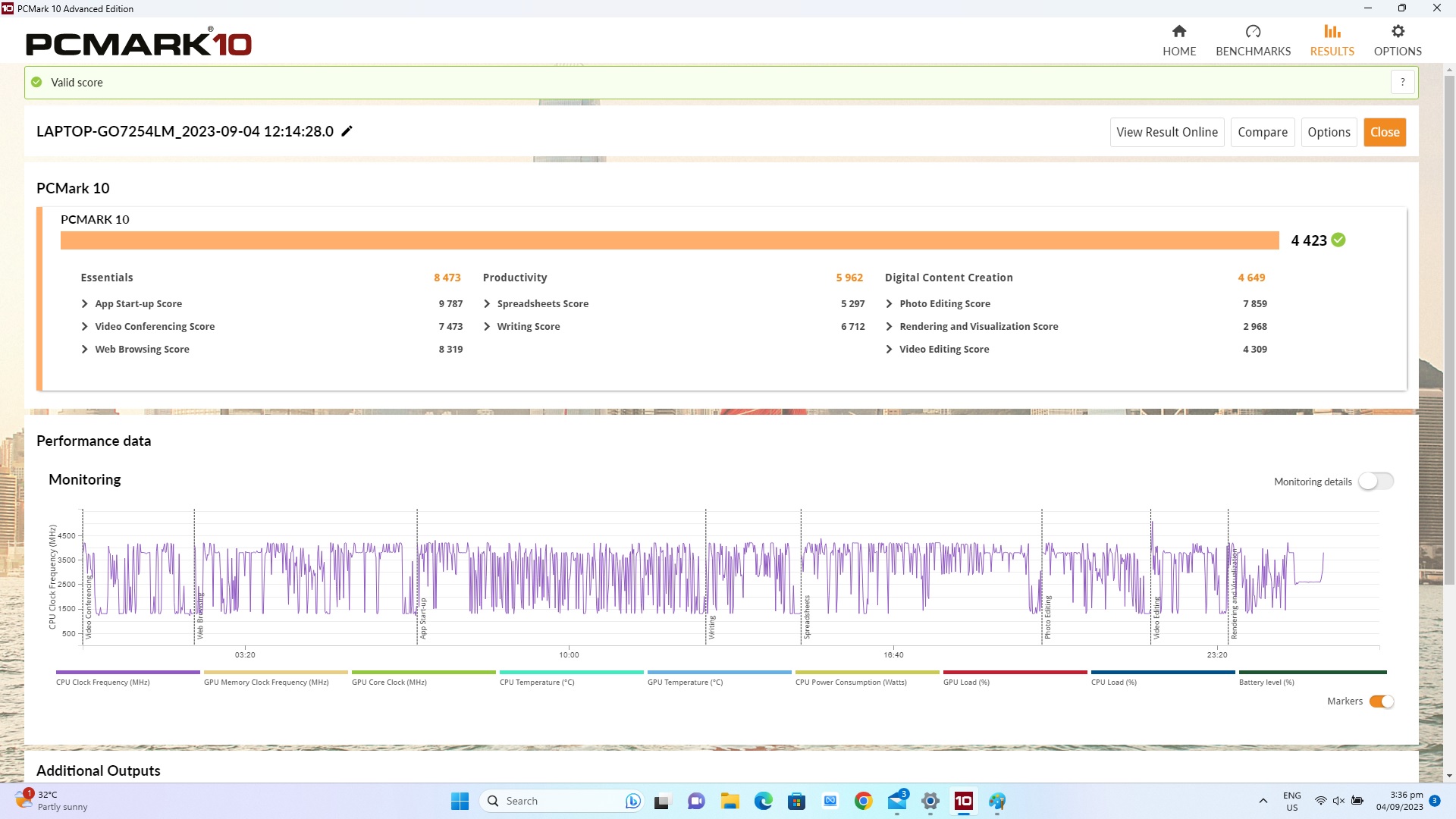This screenshot has width=1456, height=819.
Task: Click the View Result Online button
Action: tap(1166, 132)
